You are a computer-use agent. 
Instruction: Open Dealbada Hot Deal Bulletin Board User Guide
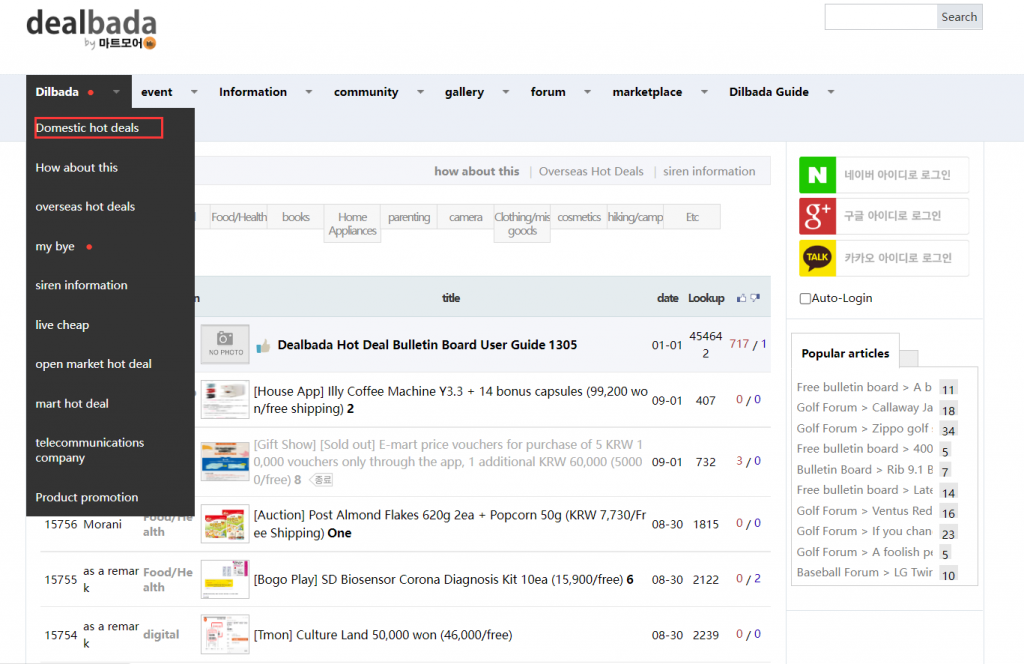427,345
